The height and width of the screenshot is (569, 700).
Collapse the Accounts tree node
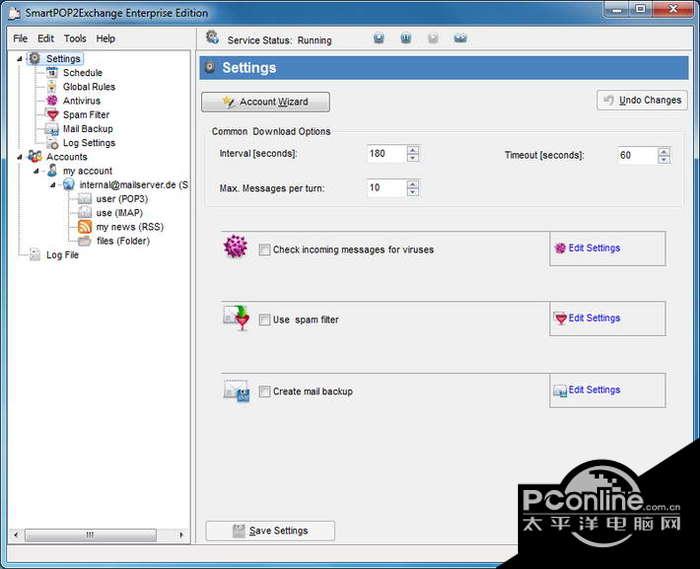(x=20, y=157)
